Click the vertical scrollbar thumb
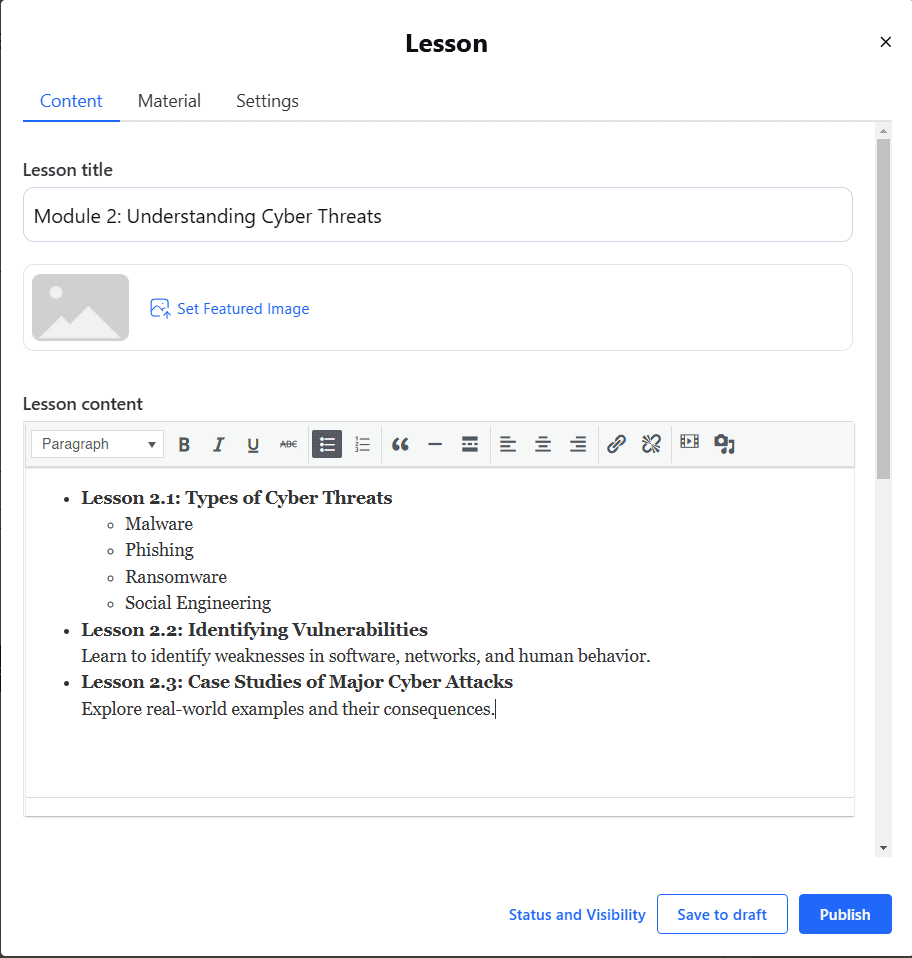The height and width of the screenshot is (958, 912). 883,309
